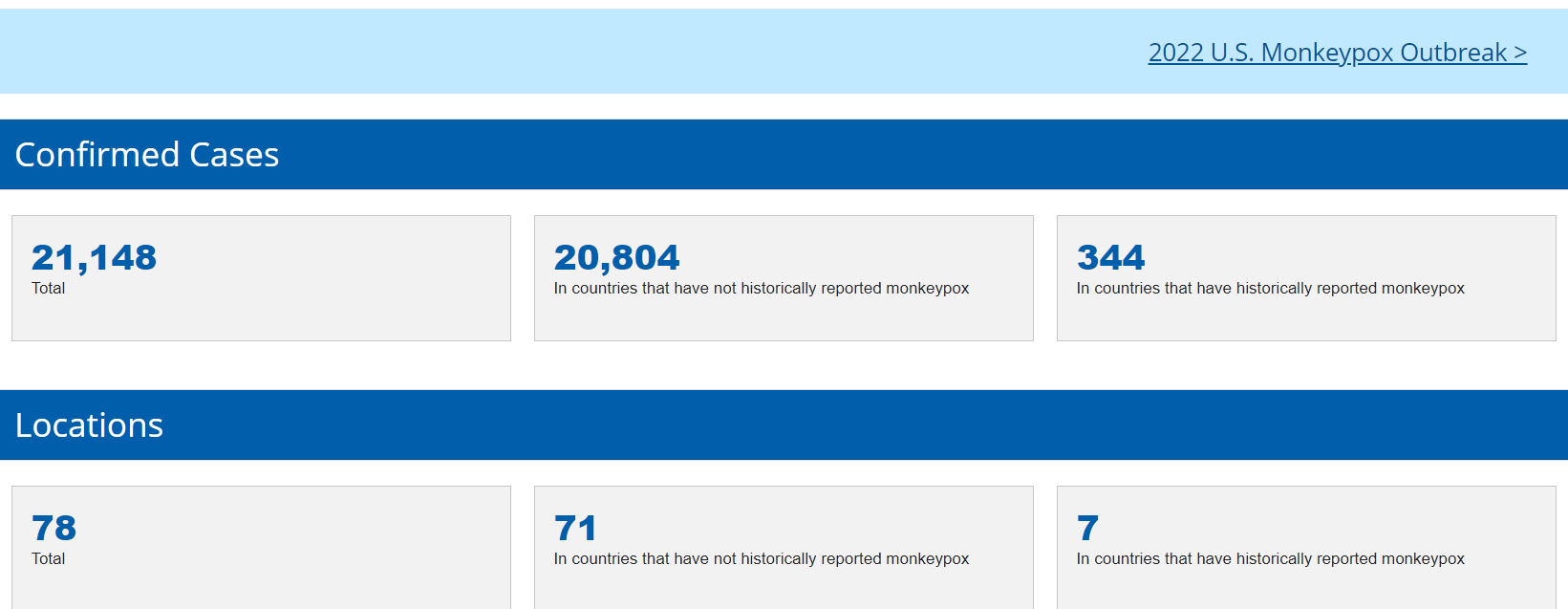Select the description text beneath the 7
The width and height of the screenshot is (1568, 609).
coord(1270,559)
